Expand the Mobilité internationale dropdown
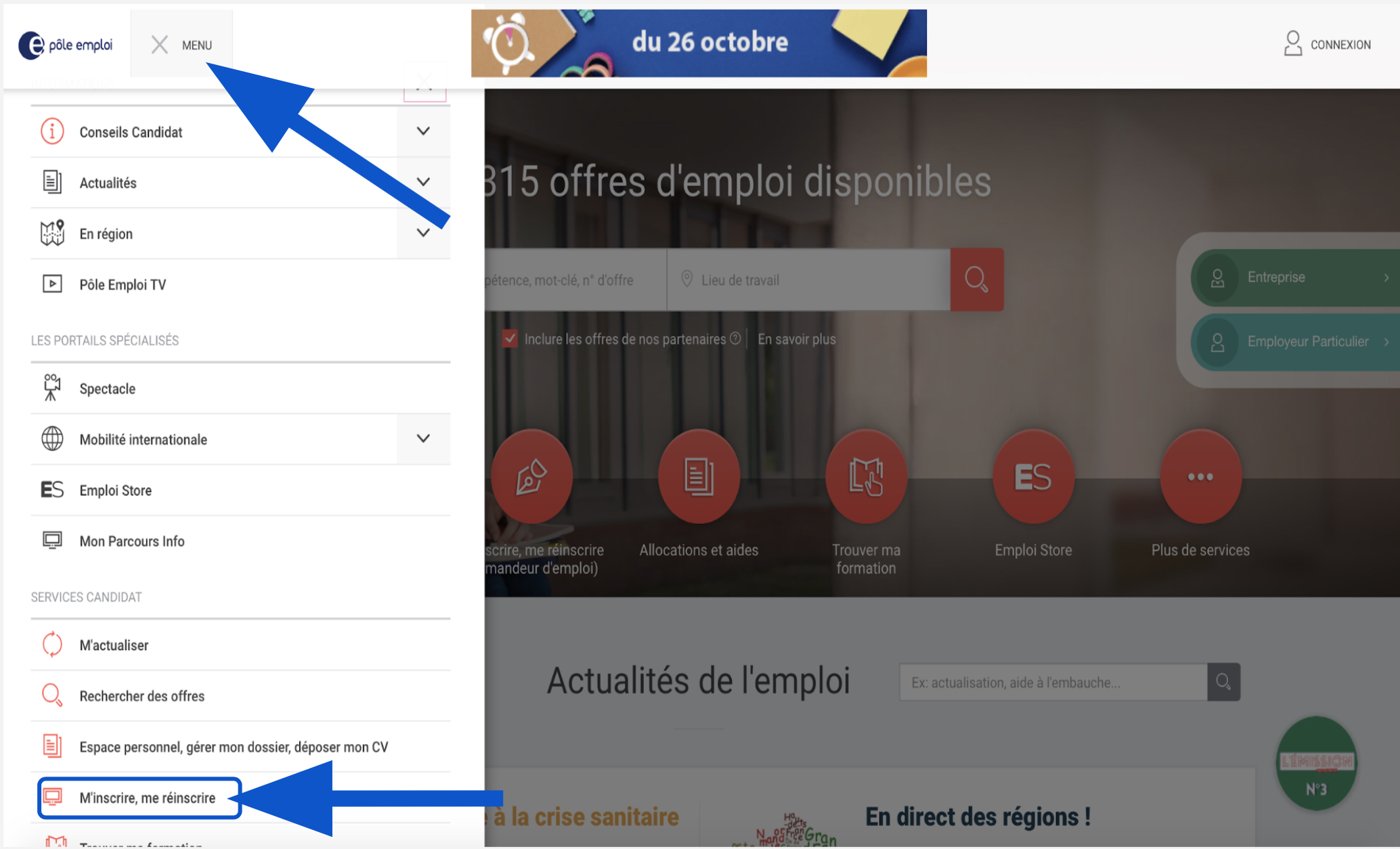The height and width of the screenshot is (849, 1400). (423, 439)
